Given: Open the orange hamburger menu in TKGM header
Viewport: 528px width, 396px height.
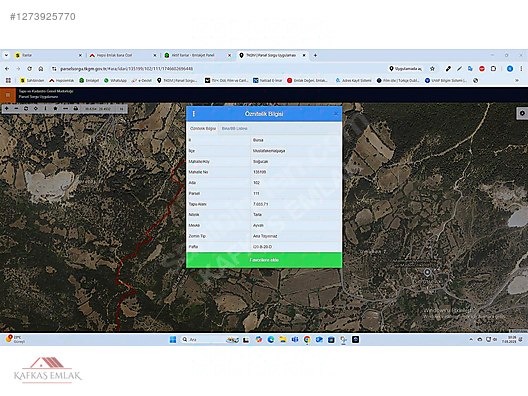Looking at the screenshot, I should click(8, 95).
